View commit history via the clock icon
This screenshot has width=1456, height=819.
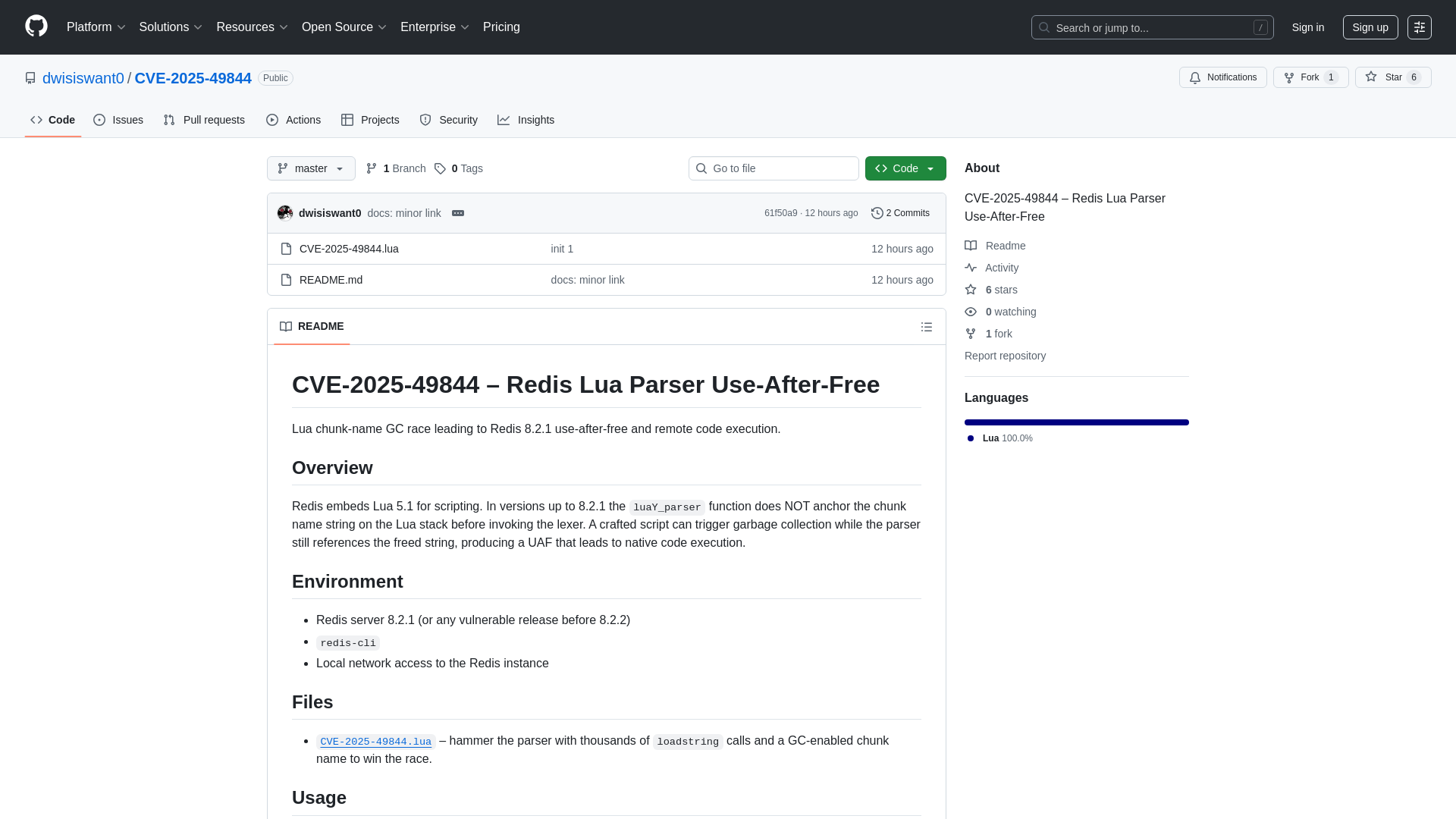[877, 213]
